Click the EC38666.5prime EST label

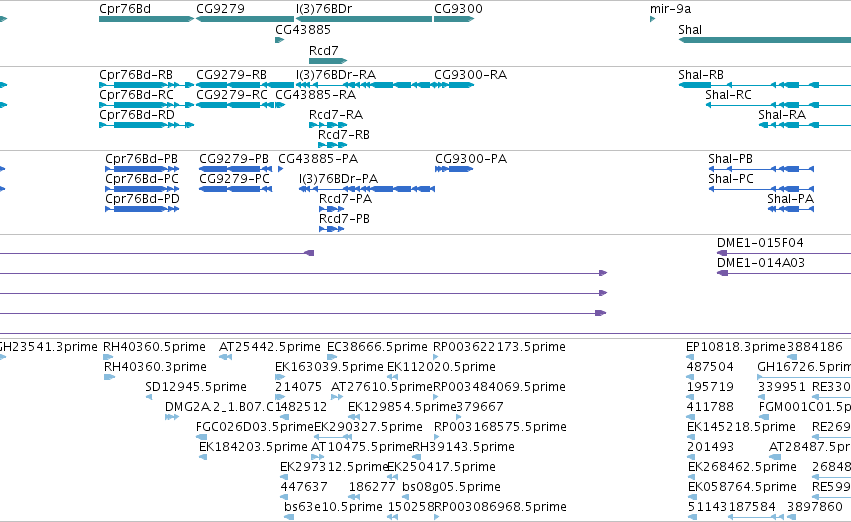coord(377,347)
